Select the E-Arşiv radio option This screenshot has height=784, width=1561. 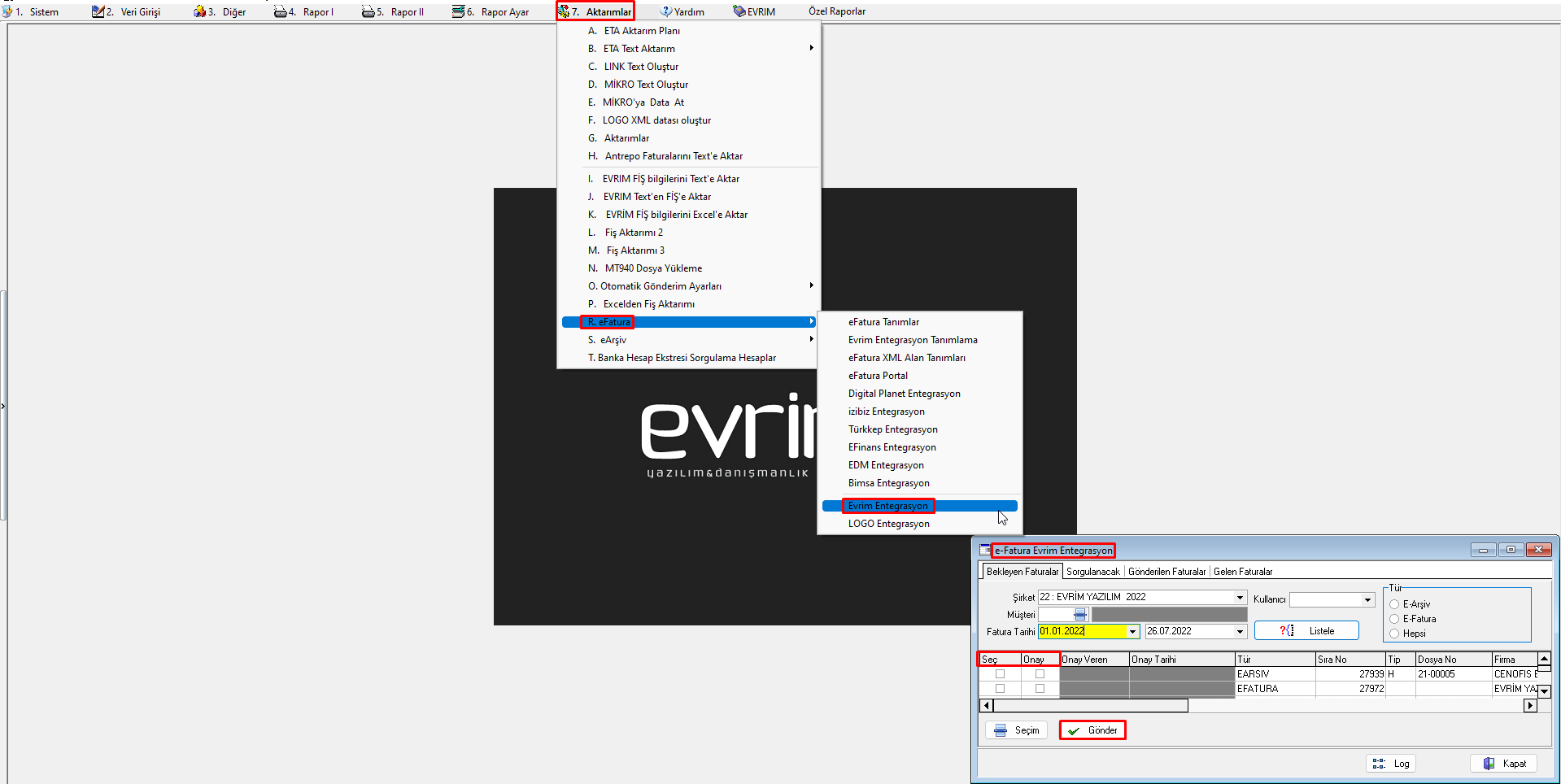1394,604
